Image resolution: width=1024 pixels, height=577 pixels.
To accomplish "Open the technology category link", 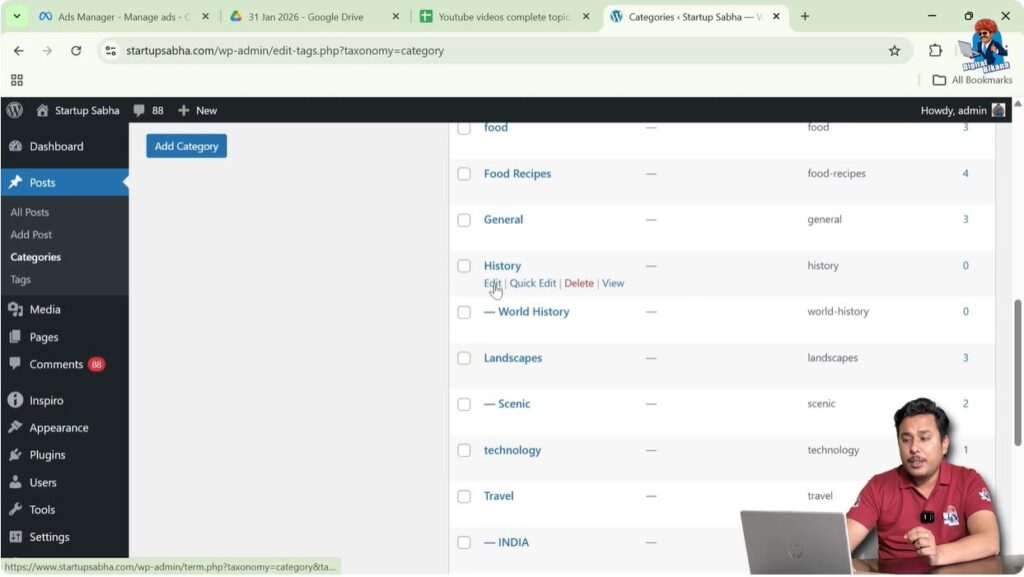I will coord(512,450).
